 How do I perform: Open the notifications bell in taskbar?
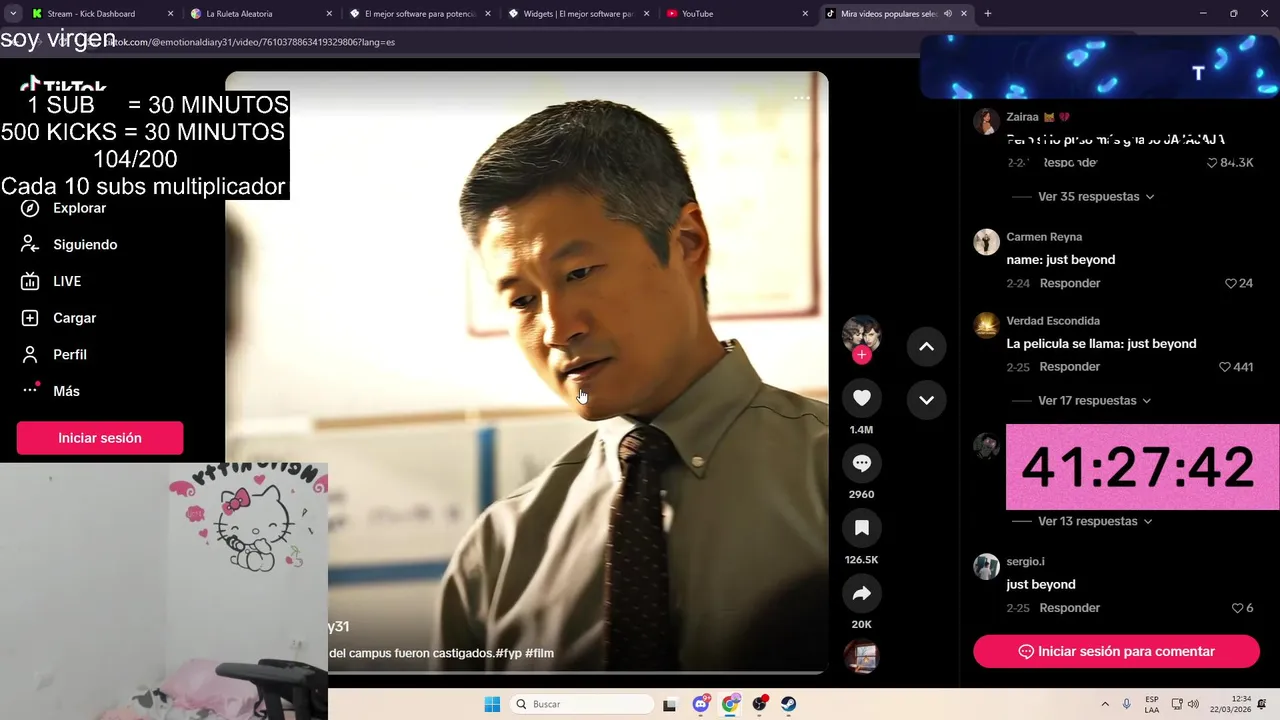pyautogui.click(x=1263, y=704)
